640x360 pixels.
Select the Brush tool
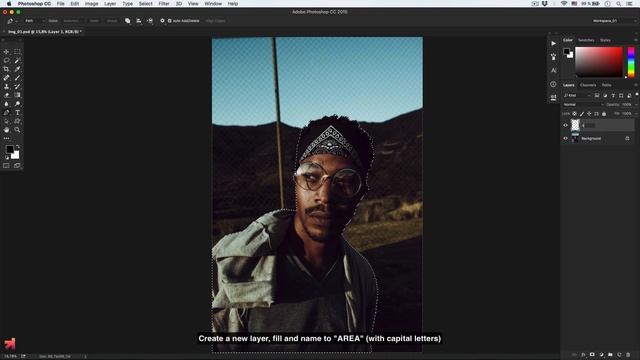pos(17,78)
